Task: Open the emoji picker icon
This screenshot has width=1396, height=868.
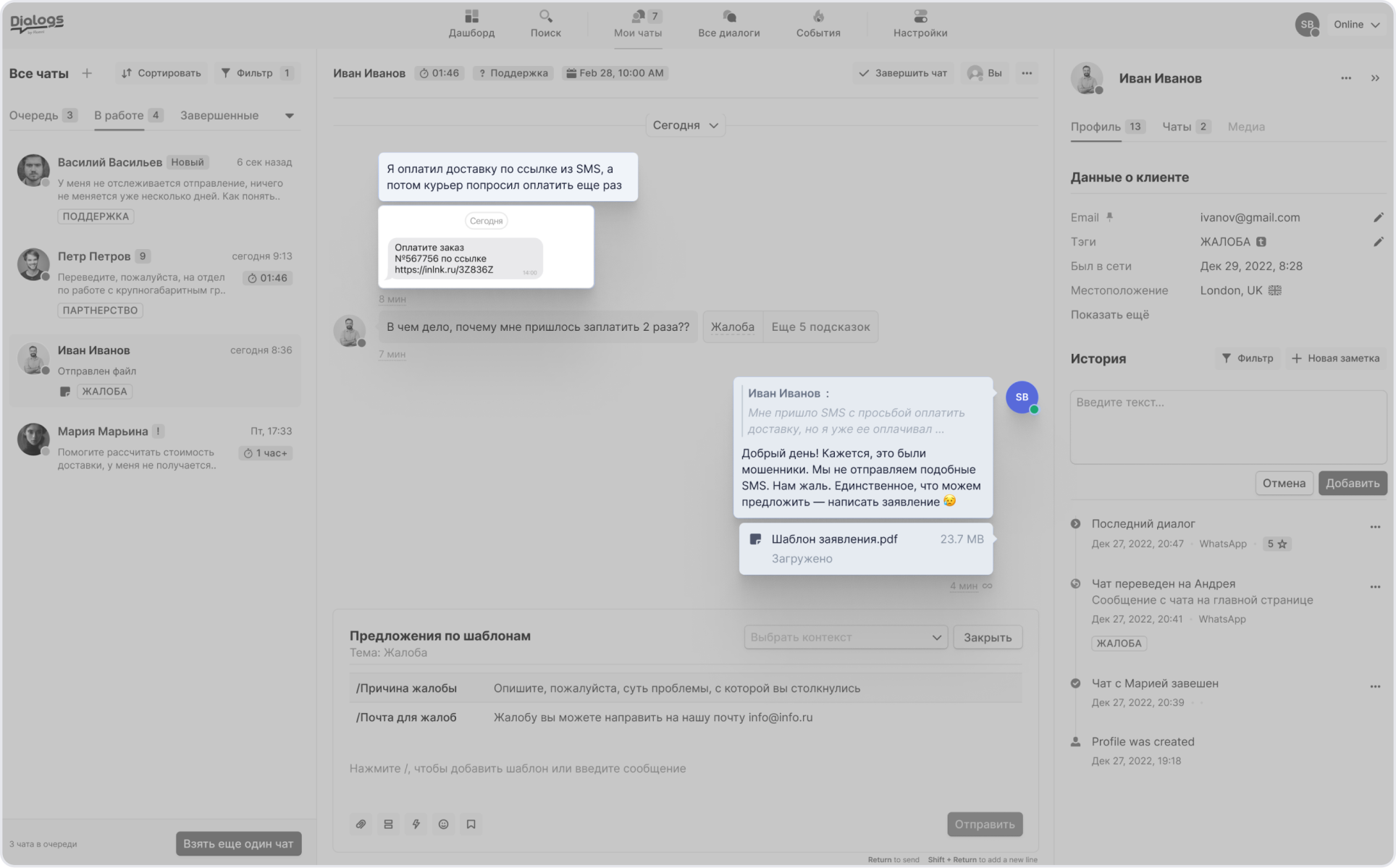Action: tap(443, 824)
